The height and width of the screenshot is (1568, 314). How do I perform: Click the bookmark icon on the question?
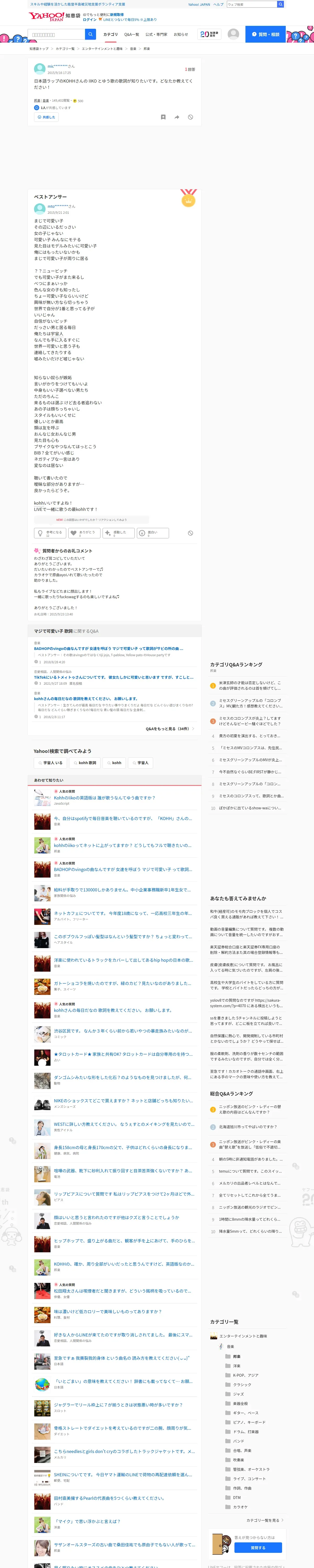pos(163,117)
